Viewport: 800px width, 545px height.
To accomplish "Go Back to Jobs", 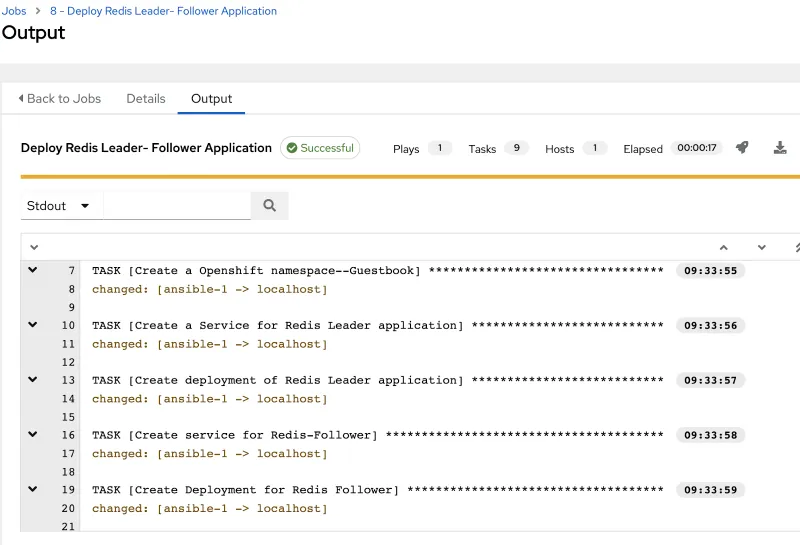I will (60, 99).
